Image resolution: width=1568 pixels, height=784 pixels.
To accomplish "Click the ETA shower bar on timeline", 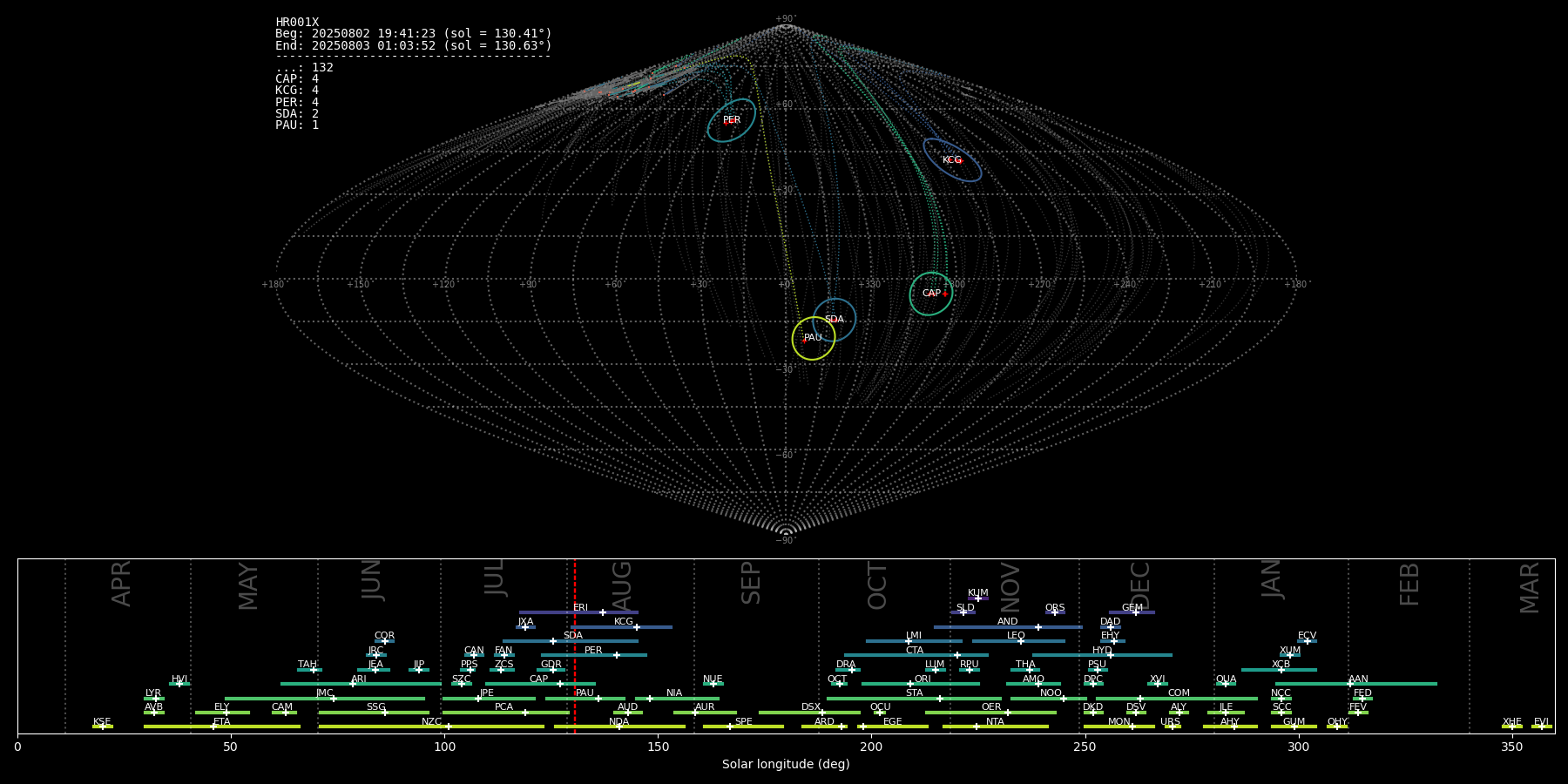I will pyautogui.click(x=222, y=727).
